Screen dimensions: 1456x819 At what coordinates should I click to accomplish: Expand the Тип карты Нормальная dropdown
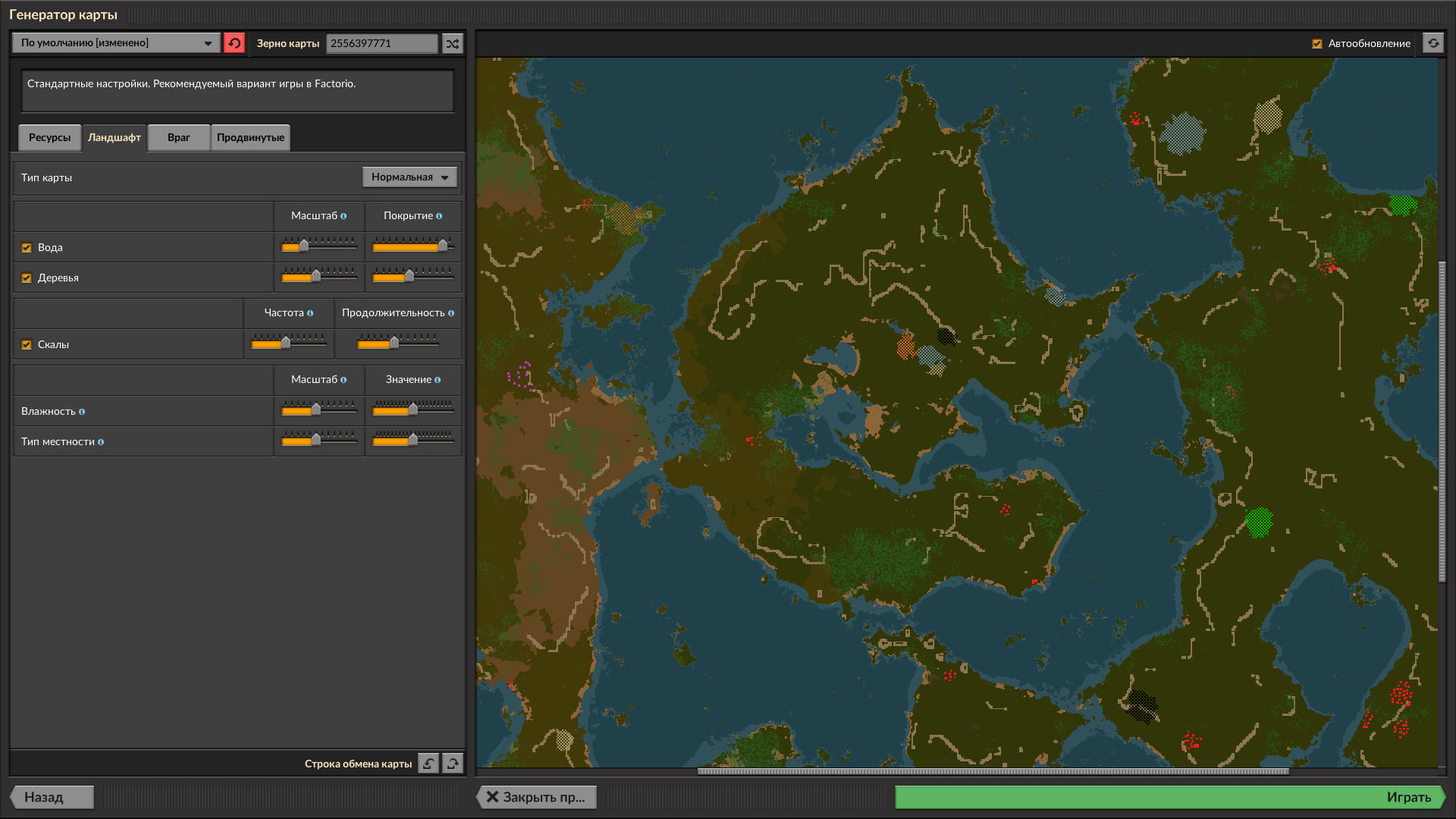pos(409,177)
